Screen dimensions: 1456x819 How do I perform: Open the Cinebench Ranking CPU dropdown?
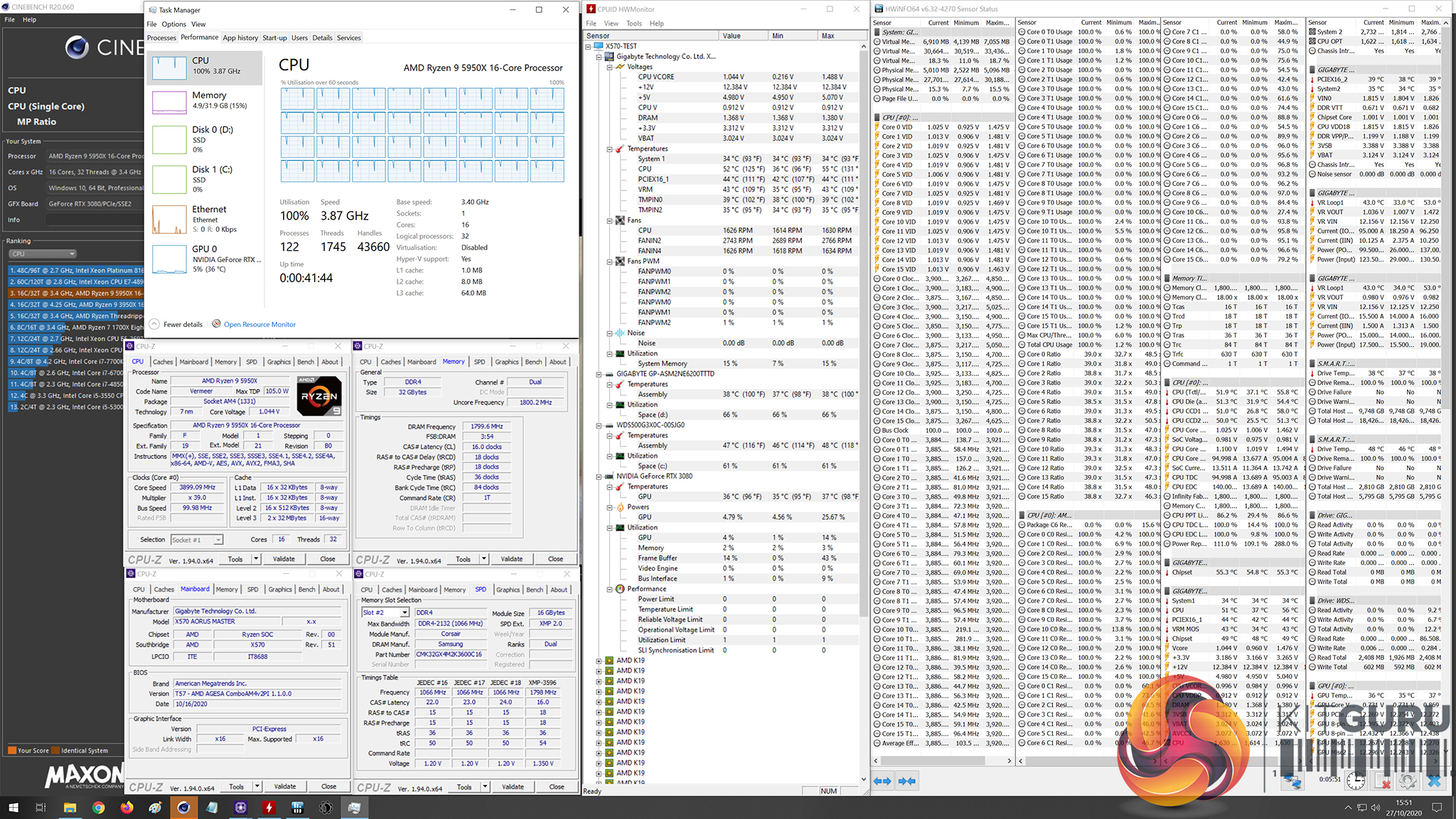(43, 254)
